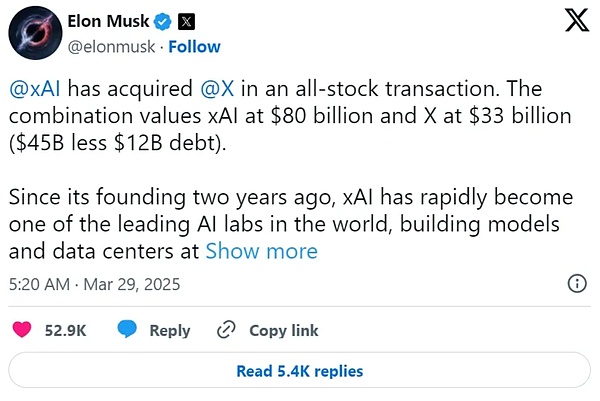Open the info icon beside the timestamp
The width and height of the screenshot is (600, 401).
click(x=577, y=284)
